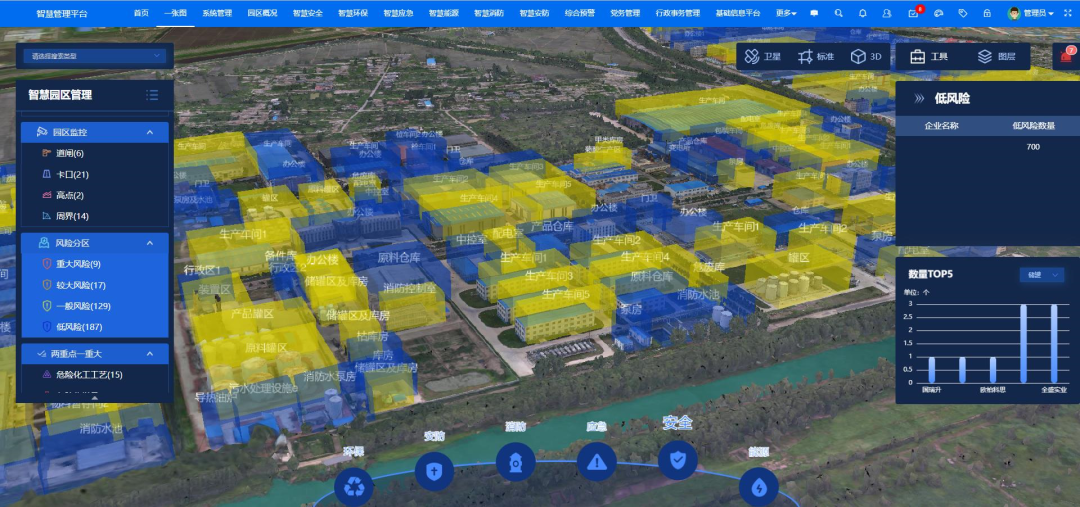This screenshot has width=1080, height=507.
Task: Click the 道闸 gate icon
Action: pyautogui.click(x=47, y=153)
